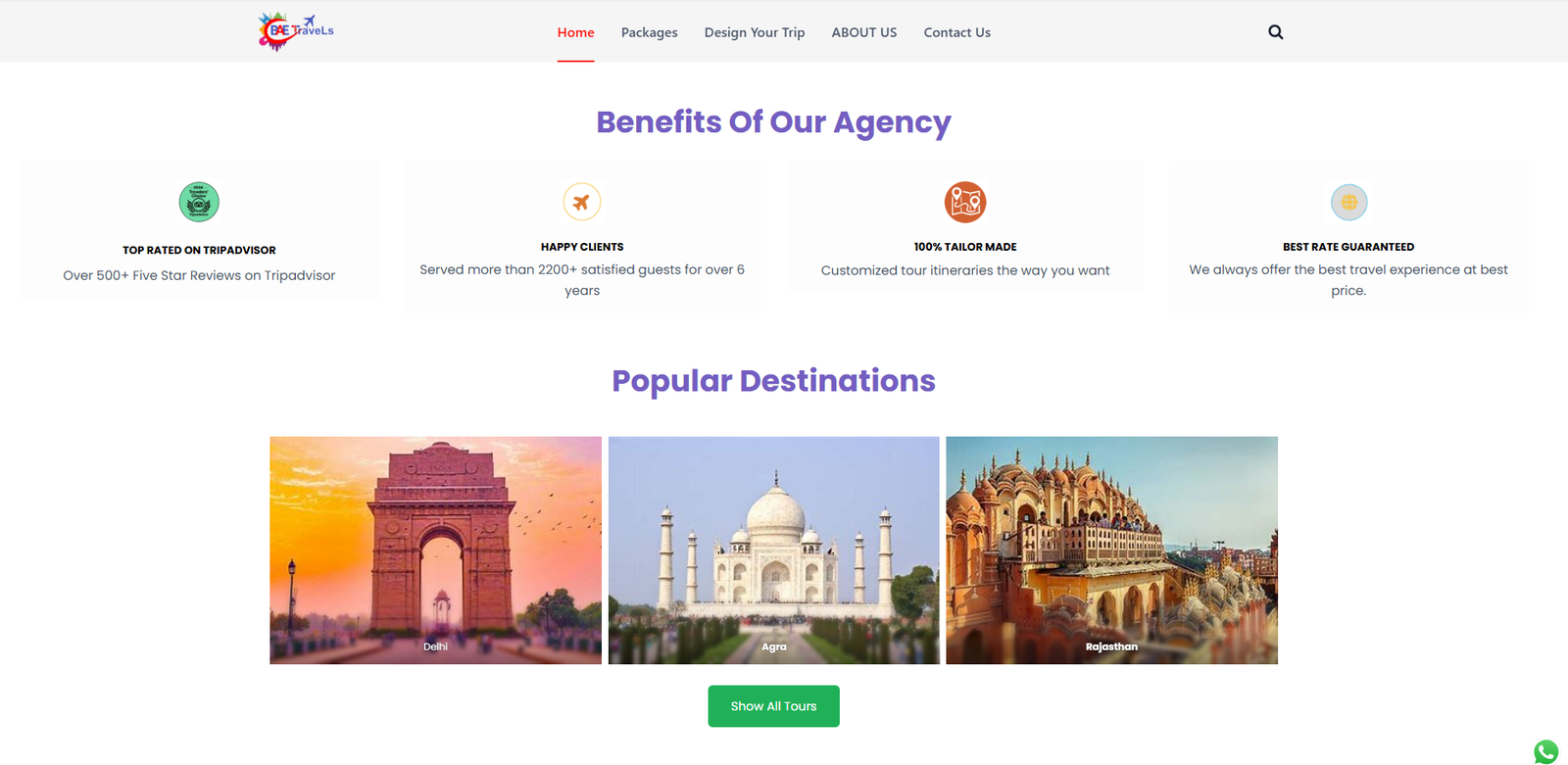The width and height of the screenshot is (1568, 765).
Task: Open WhatsApp chat icon
Action: (1546, 751)
